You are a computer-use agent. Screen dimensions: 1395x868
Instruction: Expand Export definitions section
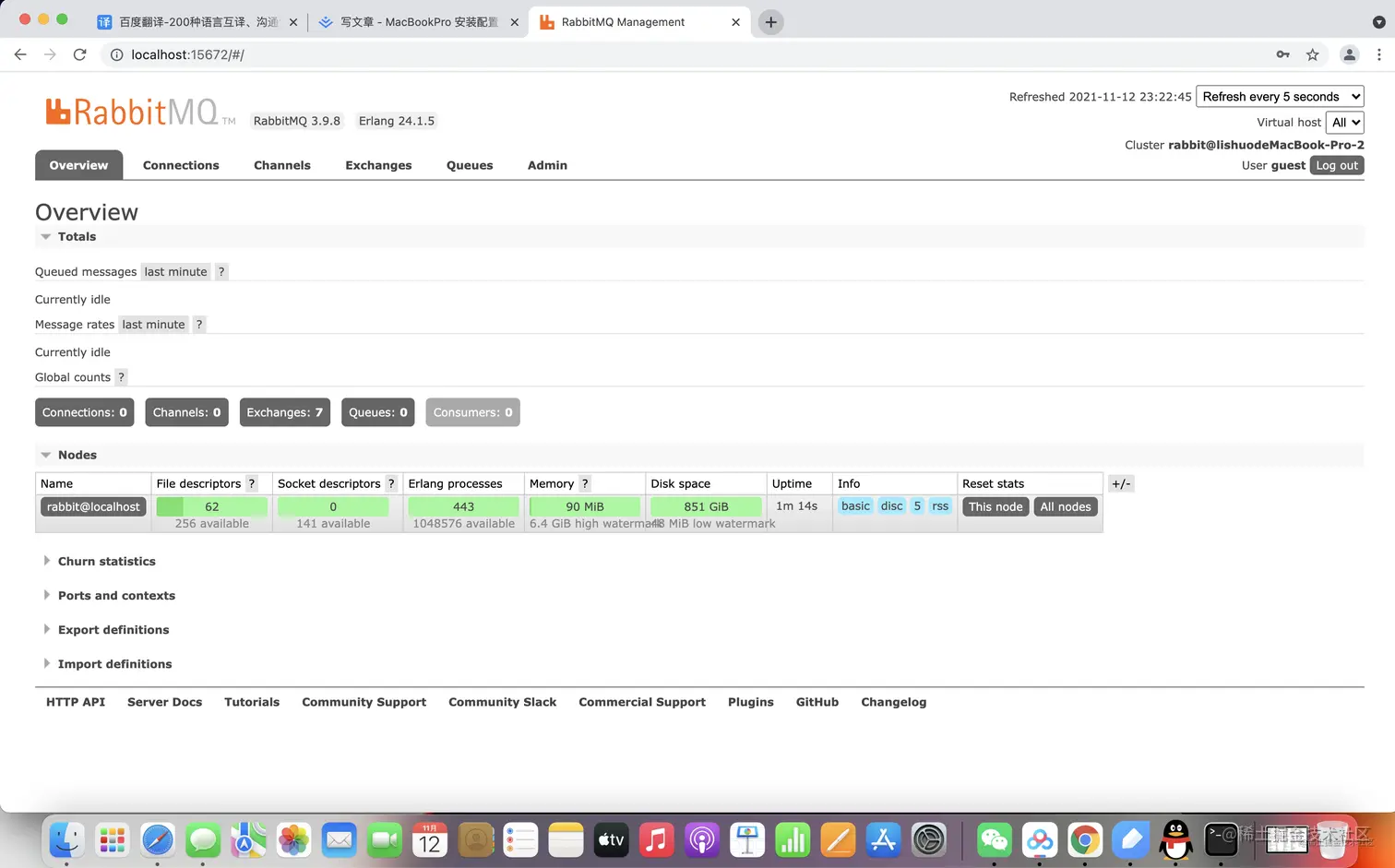pos(106,630)
